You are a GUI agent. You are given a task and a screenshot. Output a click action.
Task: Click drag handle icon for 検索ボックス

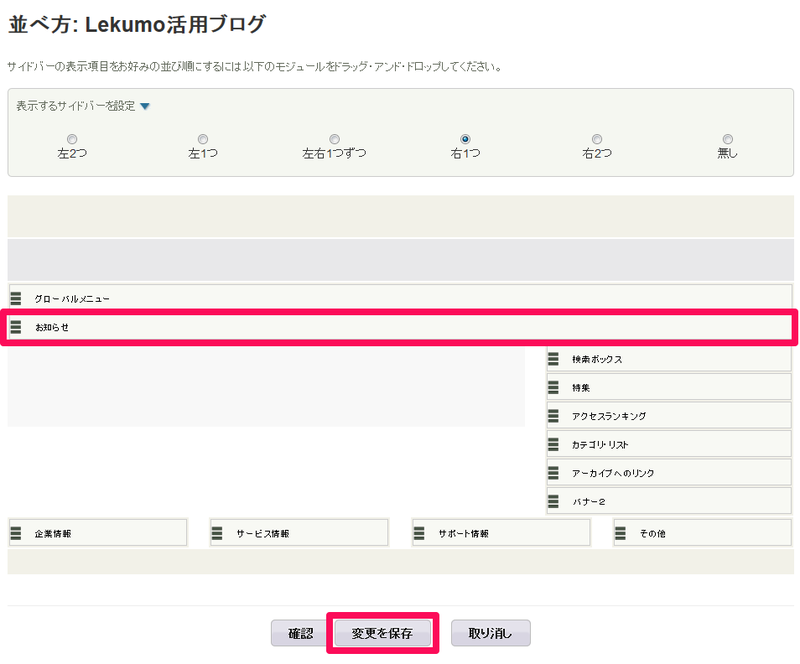point(553,359)
